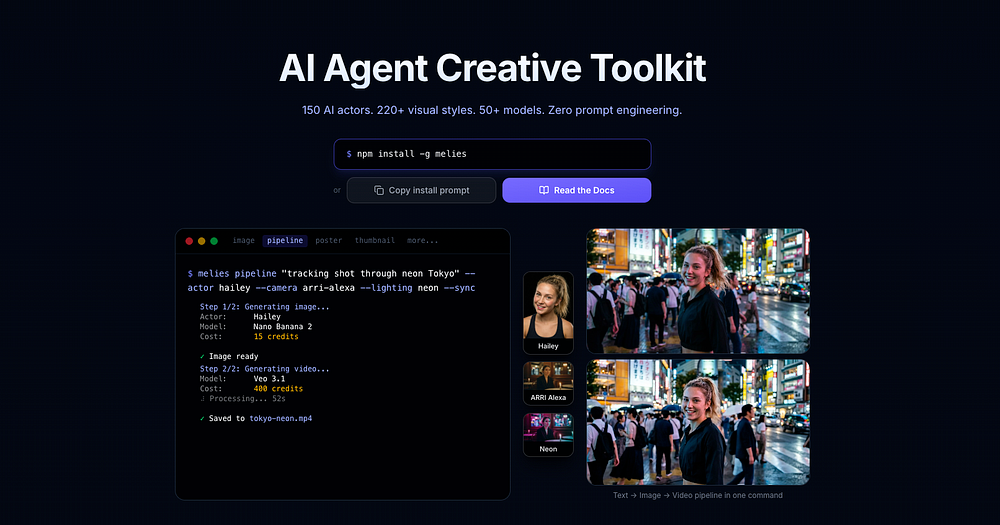The image size is (1000, 525).
Task: Click the melies pipeline command line
Action: pyautogui.click(x=331, y=281)
